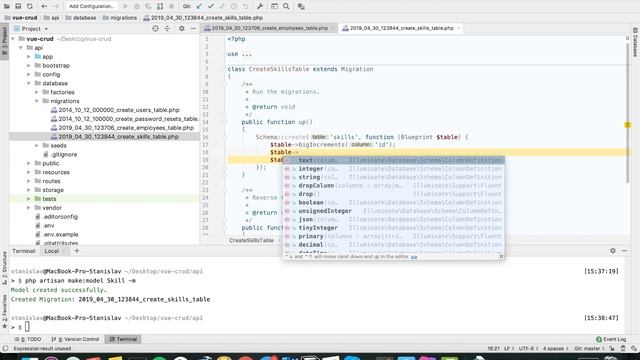Click the tool windows square in status bar

click(x=5, y=349)
